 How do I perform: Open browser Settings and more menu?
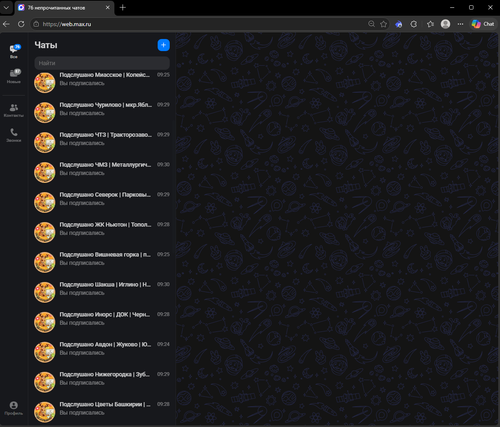(x=460, y=24)
